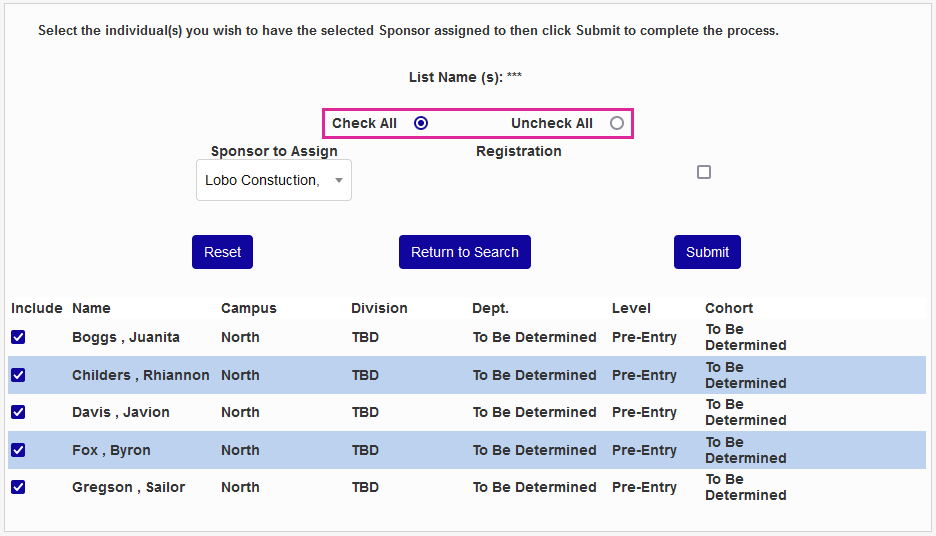
Task: Tick the Registration checkbox
Action: coord(704,172)
